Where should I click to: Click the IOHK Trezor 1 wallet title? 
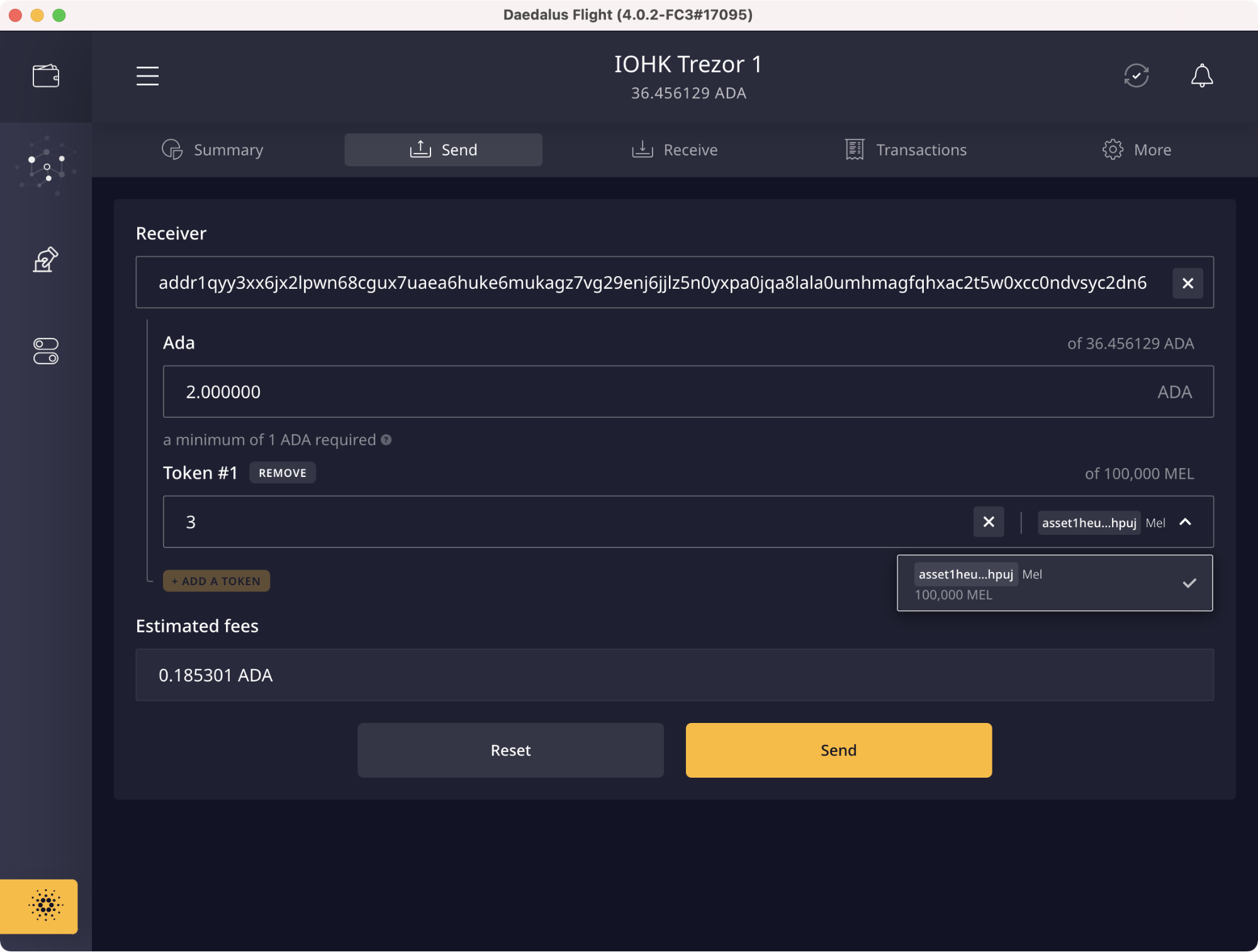(688, 64)
